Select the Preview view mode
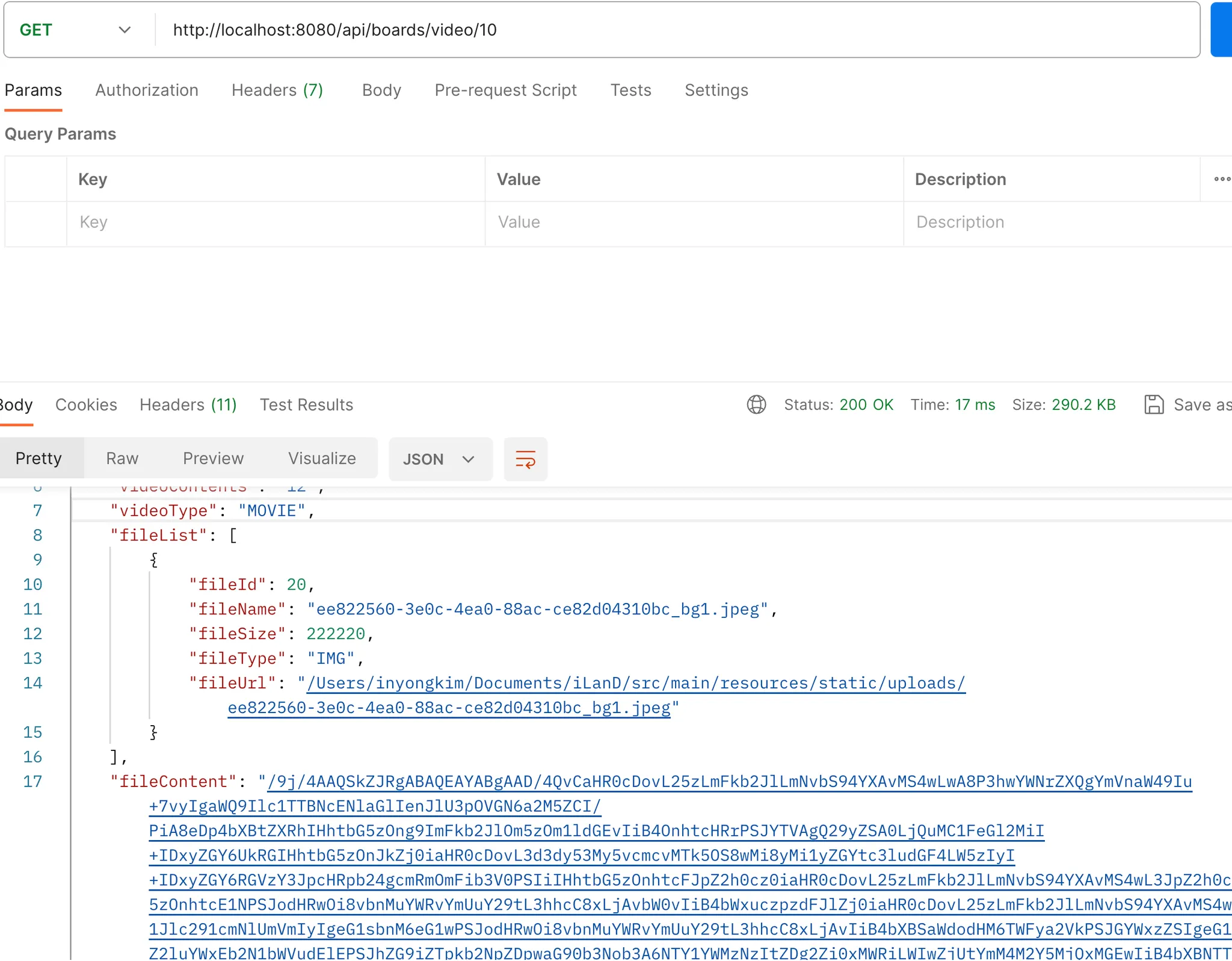 pyautogui.click(x=213, y=459)
